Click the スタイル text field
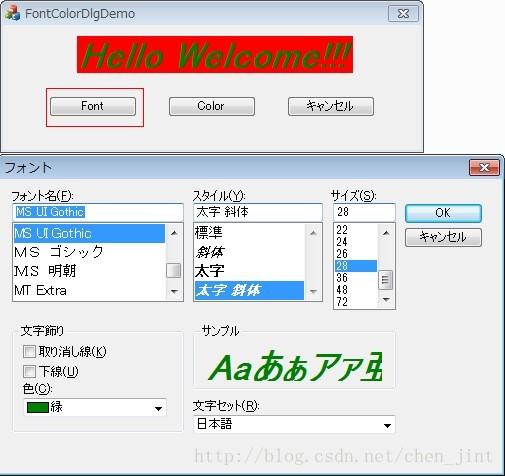Viewport: 505px width, 476px height. click(258, 212)
